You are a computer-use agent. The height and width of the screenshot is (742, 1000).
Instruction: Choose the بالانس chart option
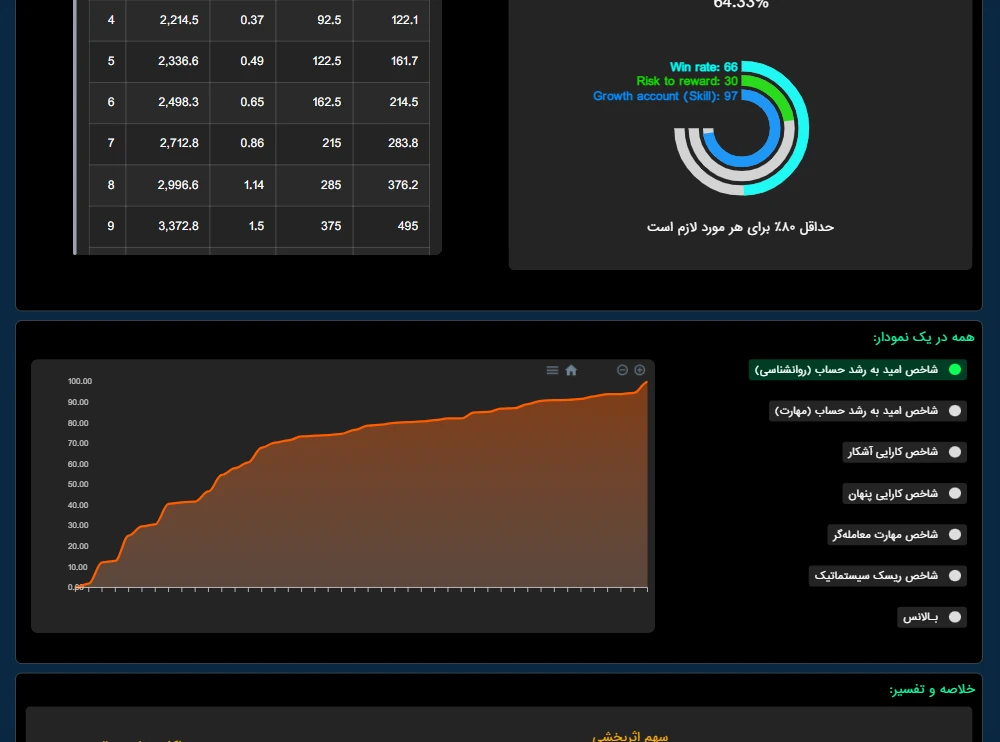(932, 617)
